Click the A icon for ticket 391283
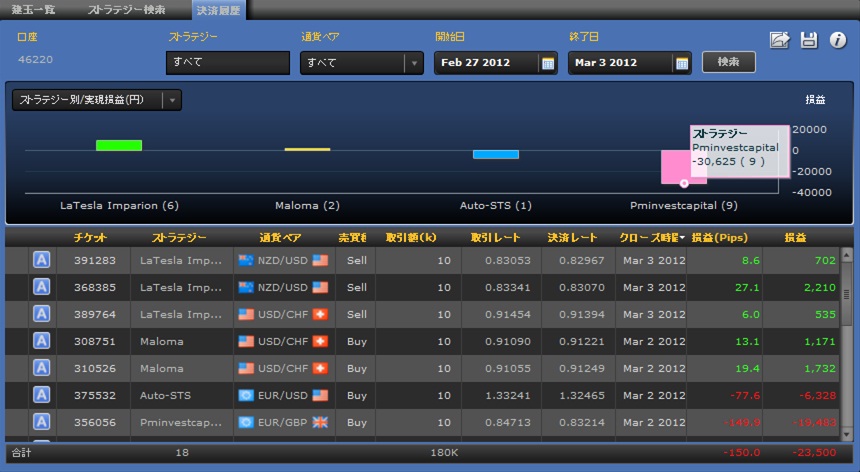The image size is (860, 472). click(42, 260)
